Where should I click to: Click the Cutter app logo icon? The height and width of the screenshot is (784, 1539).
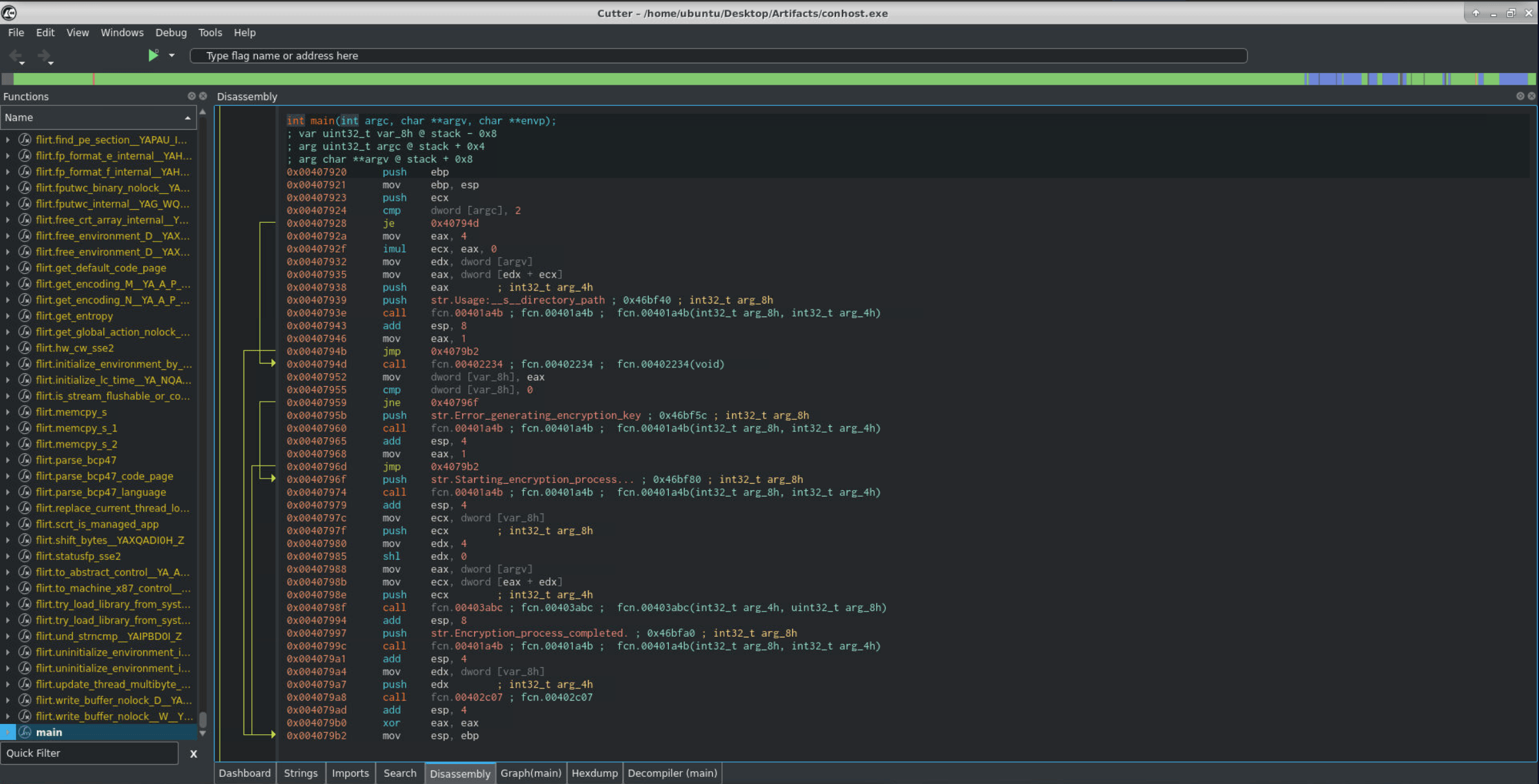9,13
